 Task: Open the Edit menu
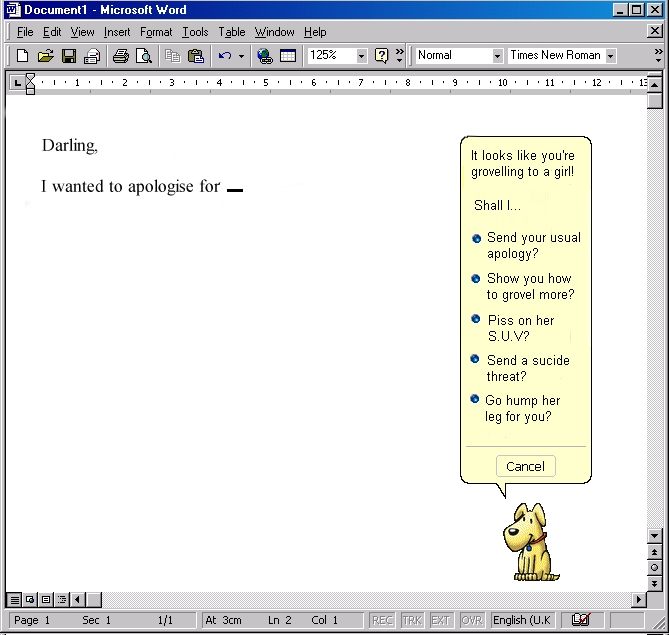[x=52, y=32]
